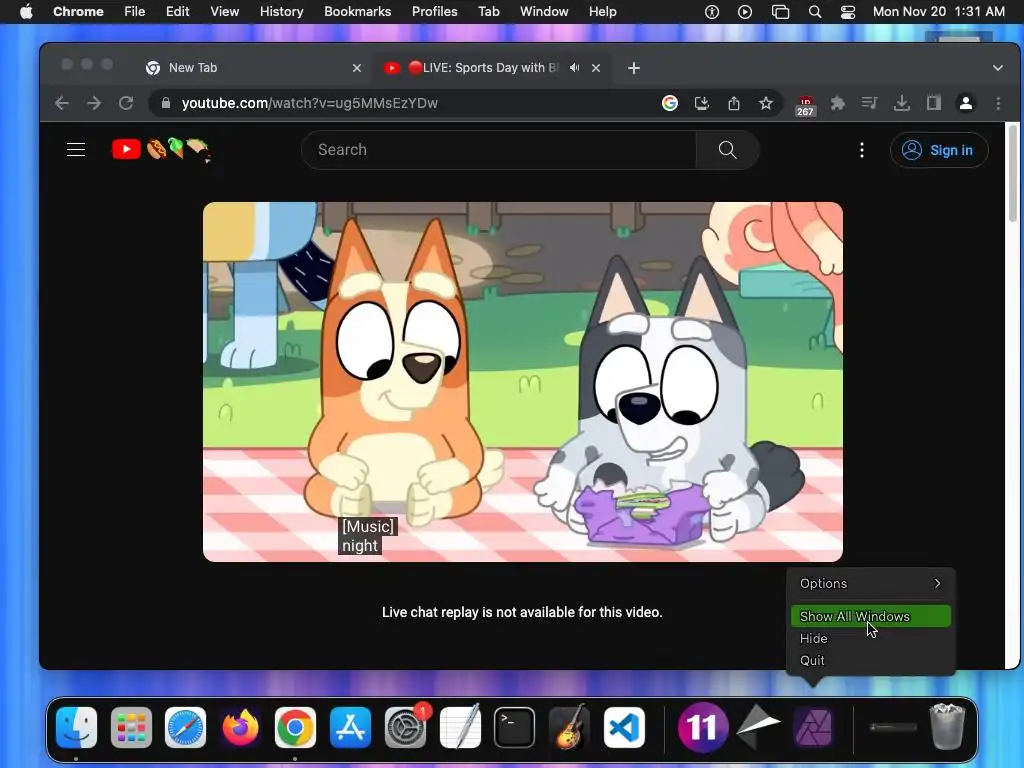Click the menu bar date and time
This screenshot has width=1024, height=768.
(x=938, y=12)
